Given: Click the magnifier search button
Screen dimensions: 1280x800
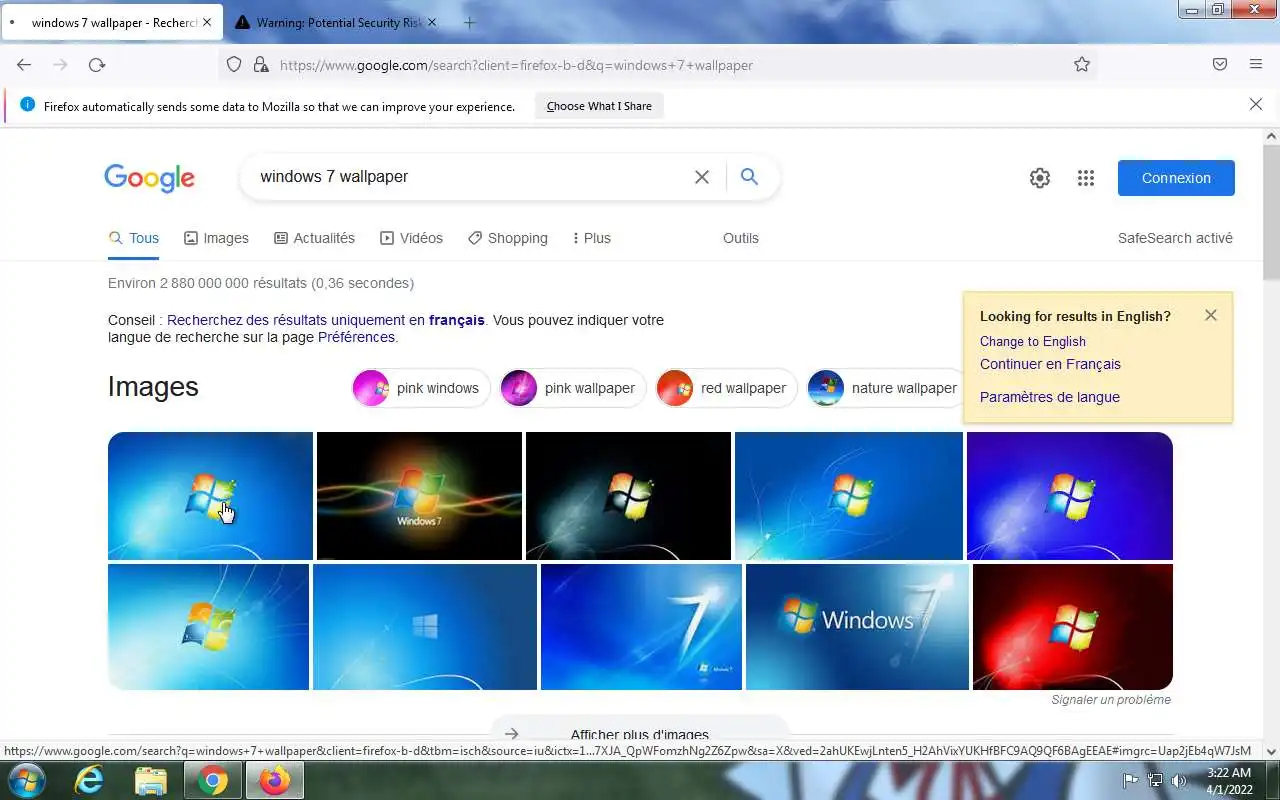Looking at the screenshot, I should click(749, 177).
